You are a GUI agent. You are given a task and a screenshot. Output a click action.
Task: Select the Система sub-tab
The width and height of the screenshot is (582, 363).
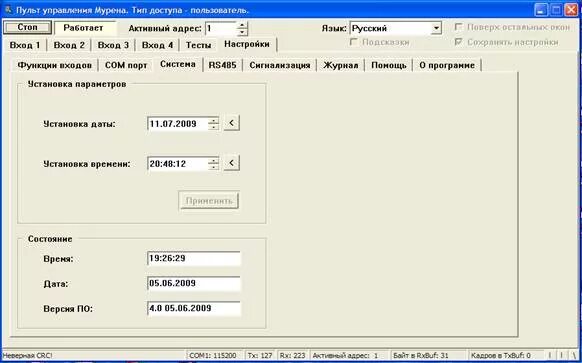tap(178, 64)
